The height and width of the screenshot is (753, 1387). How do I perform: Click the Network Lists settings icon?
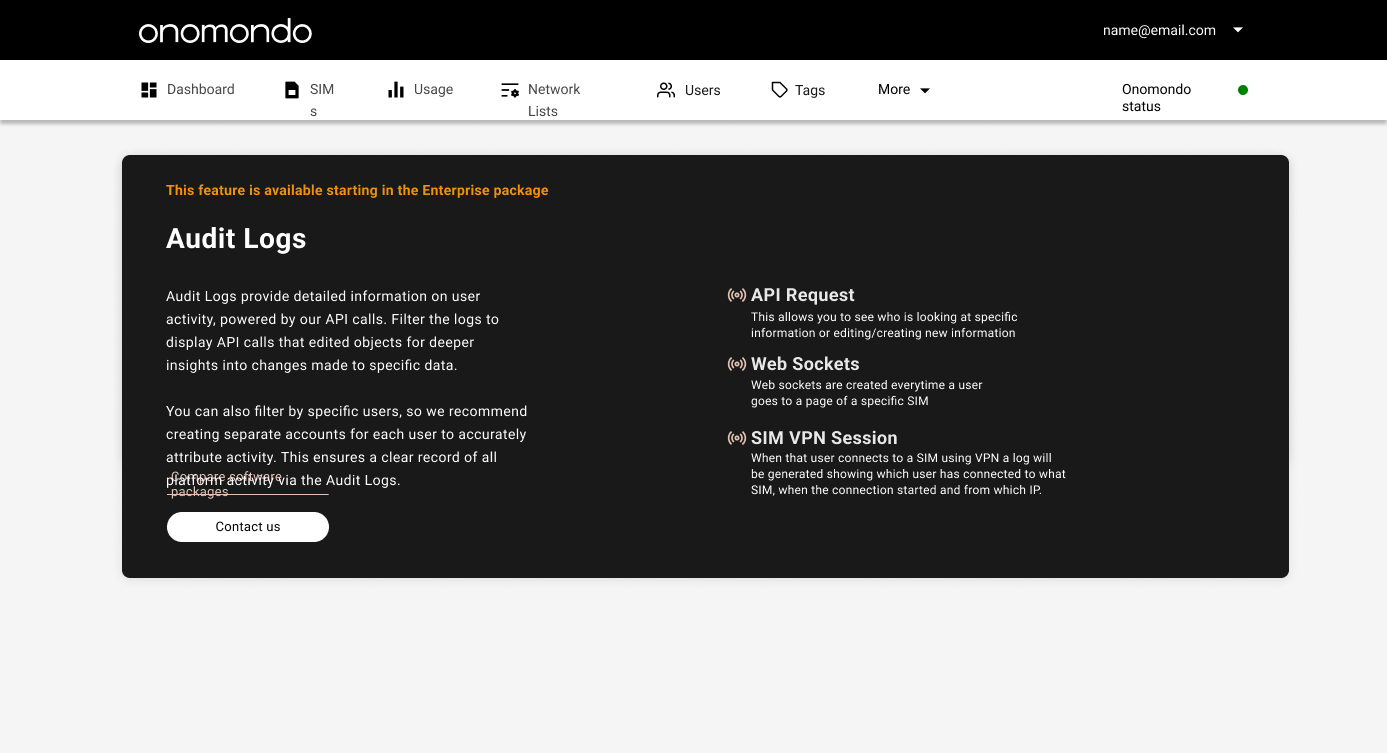point(510,90)
